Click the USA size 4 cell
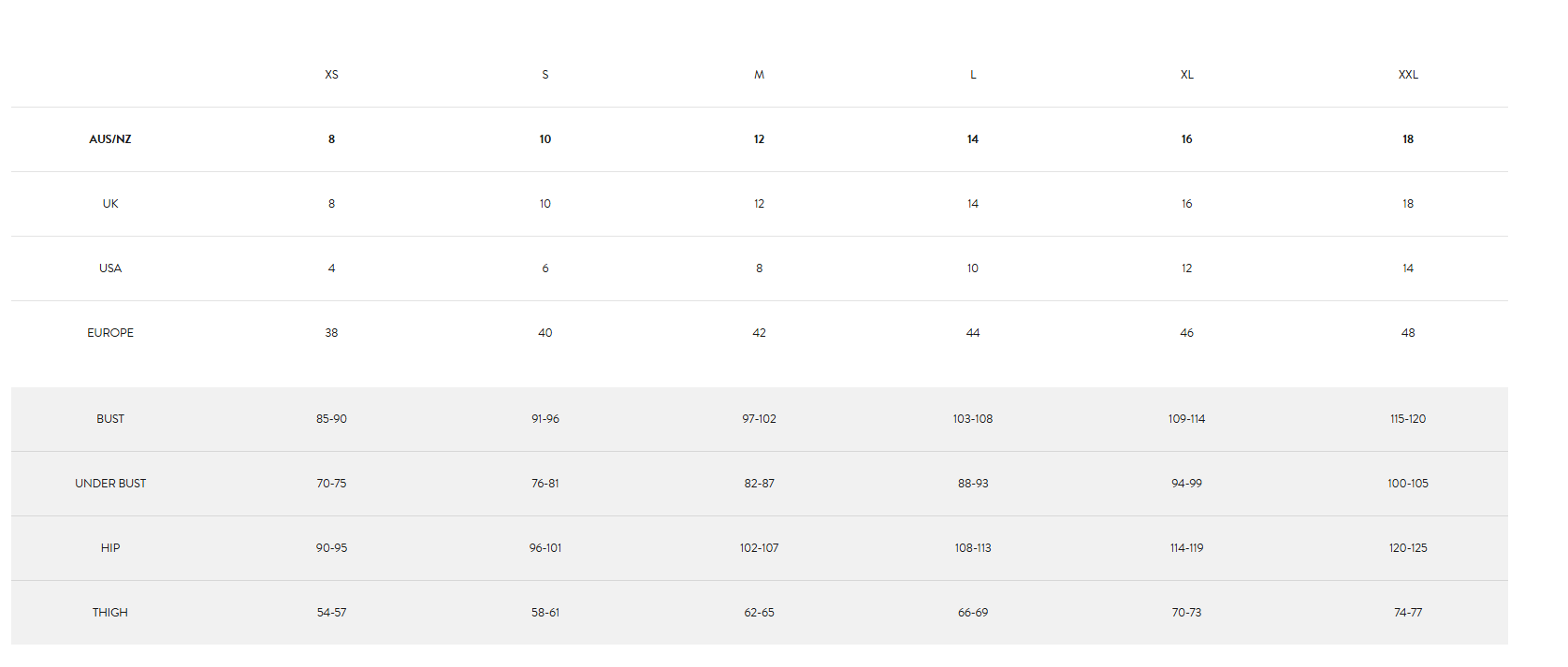Image resolution: width=1568 pixels, height=667 pixels. click(x=331, y=268)
